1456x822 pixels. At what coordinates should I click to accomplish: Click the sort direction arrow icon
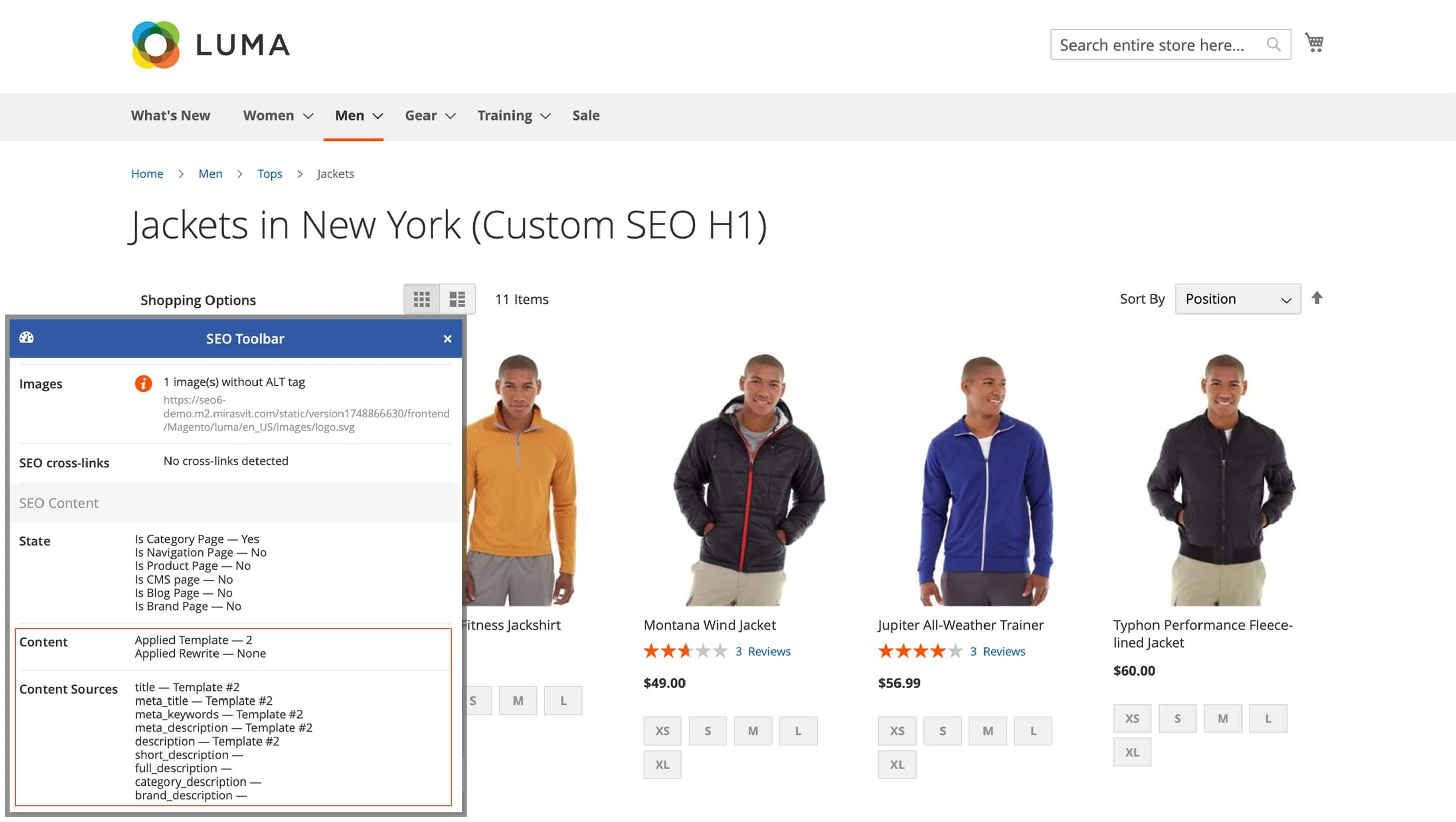coord(1317,299)
